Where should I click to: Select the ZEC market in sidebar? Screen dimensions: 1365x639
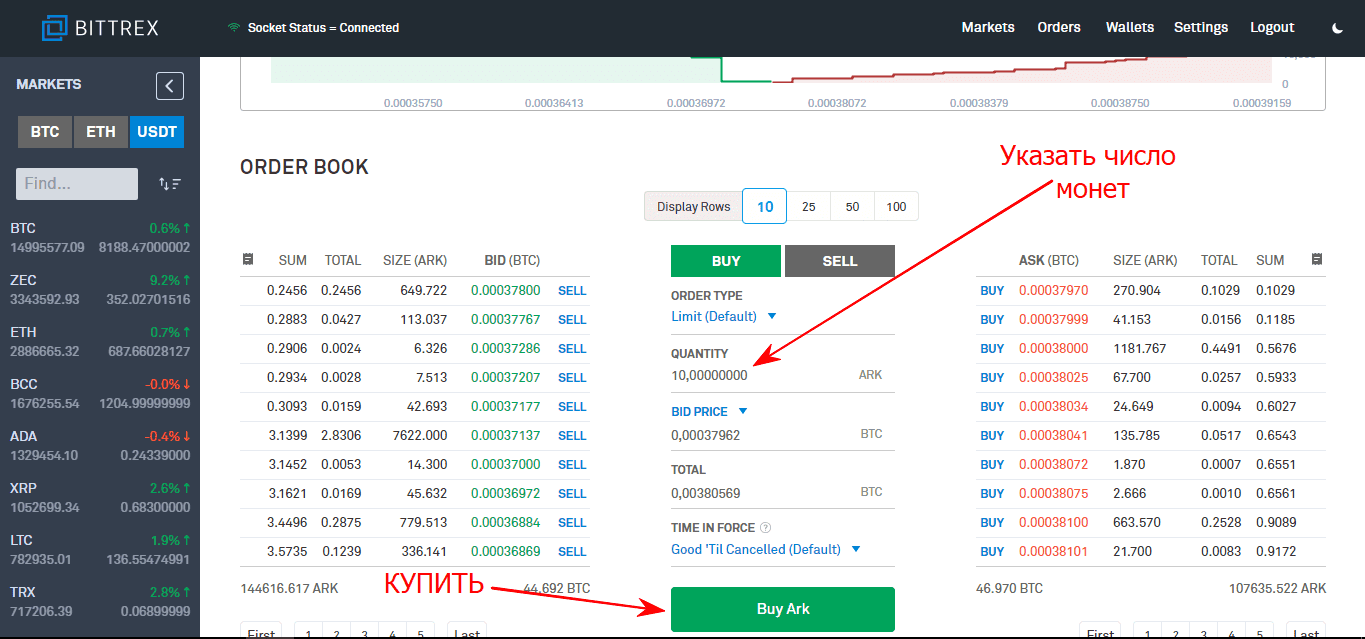(x=100, y=289)
